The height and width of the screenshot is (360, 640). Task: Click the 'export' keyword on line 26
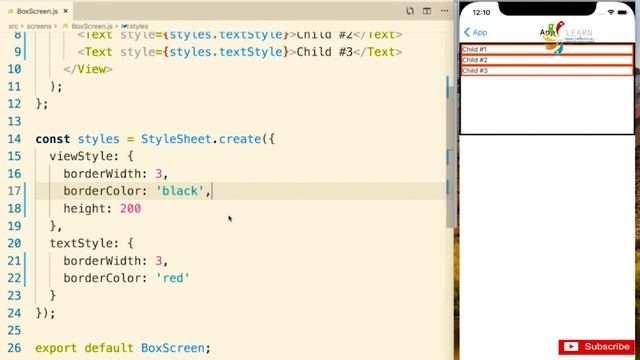[x=56, y=348]
